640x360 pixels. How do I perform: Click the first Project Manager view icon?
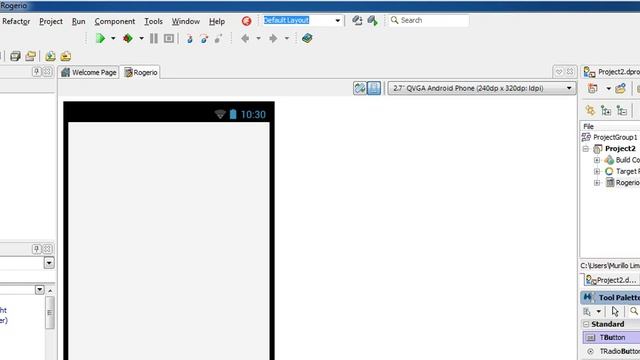coord(590,110)
